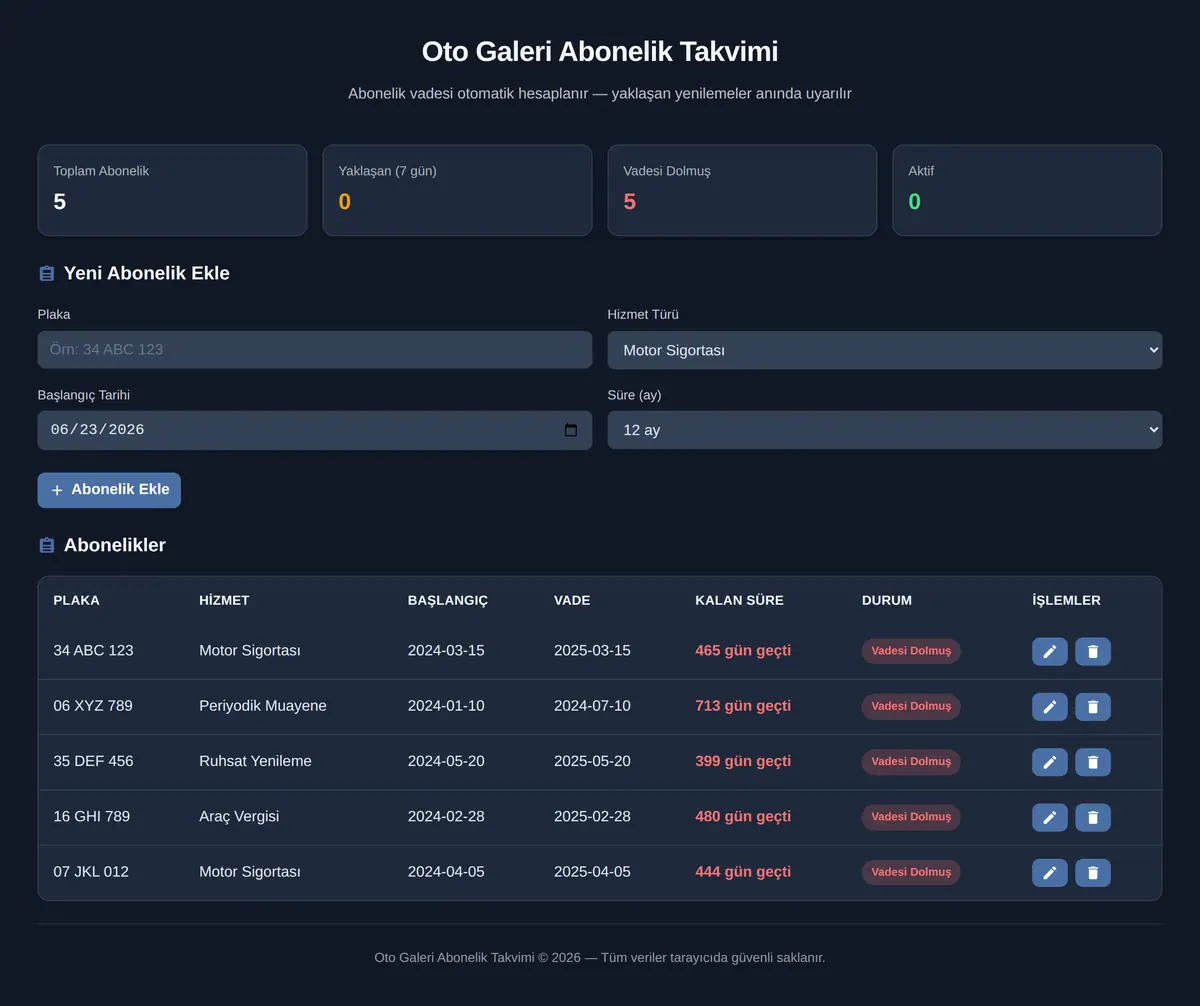Screen dimensions: 1200x1006
Task: Click the Araç Vergisi service cell
Action: tap(239, 816)
